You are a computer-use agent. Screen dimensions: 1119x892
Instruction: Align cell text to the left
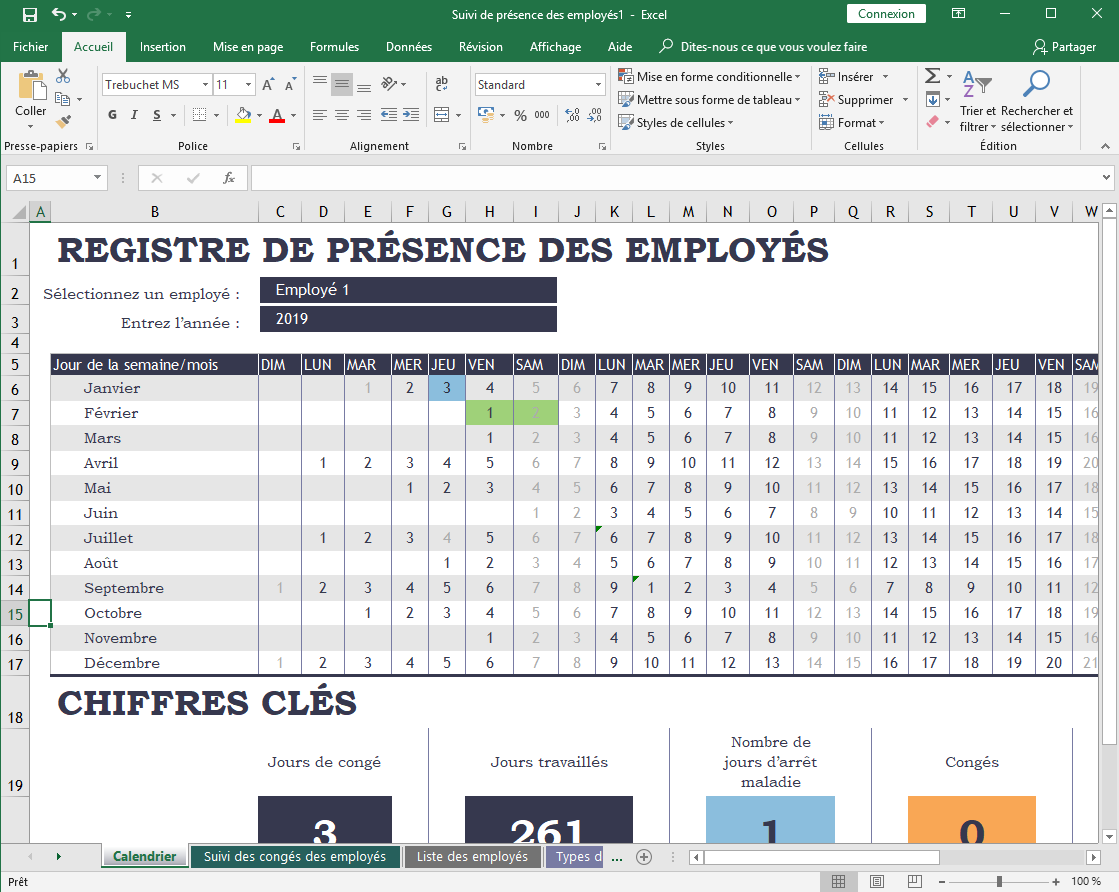pyautogui.click(x=320, y=115)
